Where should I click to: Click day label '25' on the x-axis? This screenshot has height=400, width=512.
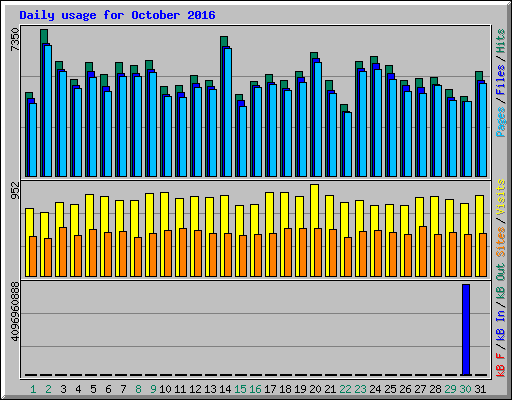[390, 389]
